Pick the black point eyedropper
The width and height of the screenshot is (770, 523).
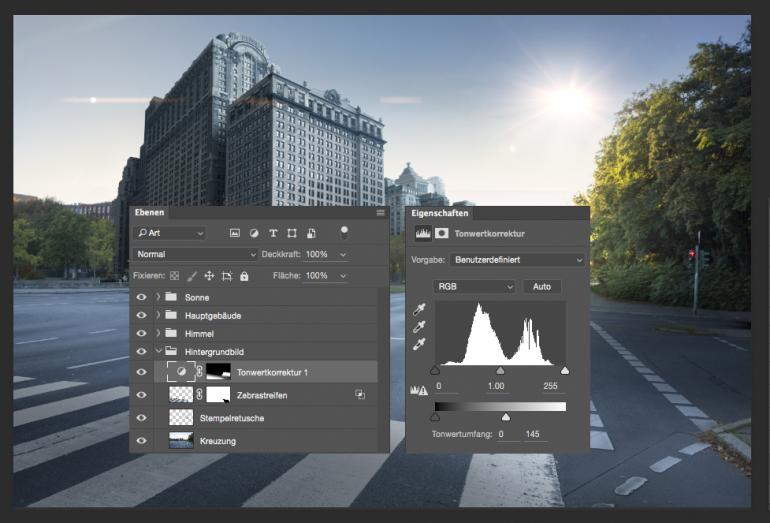point(419,309)
